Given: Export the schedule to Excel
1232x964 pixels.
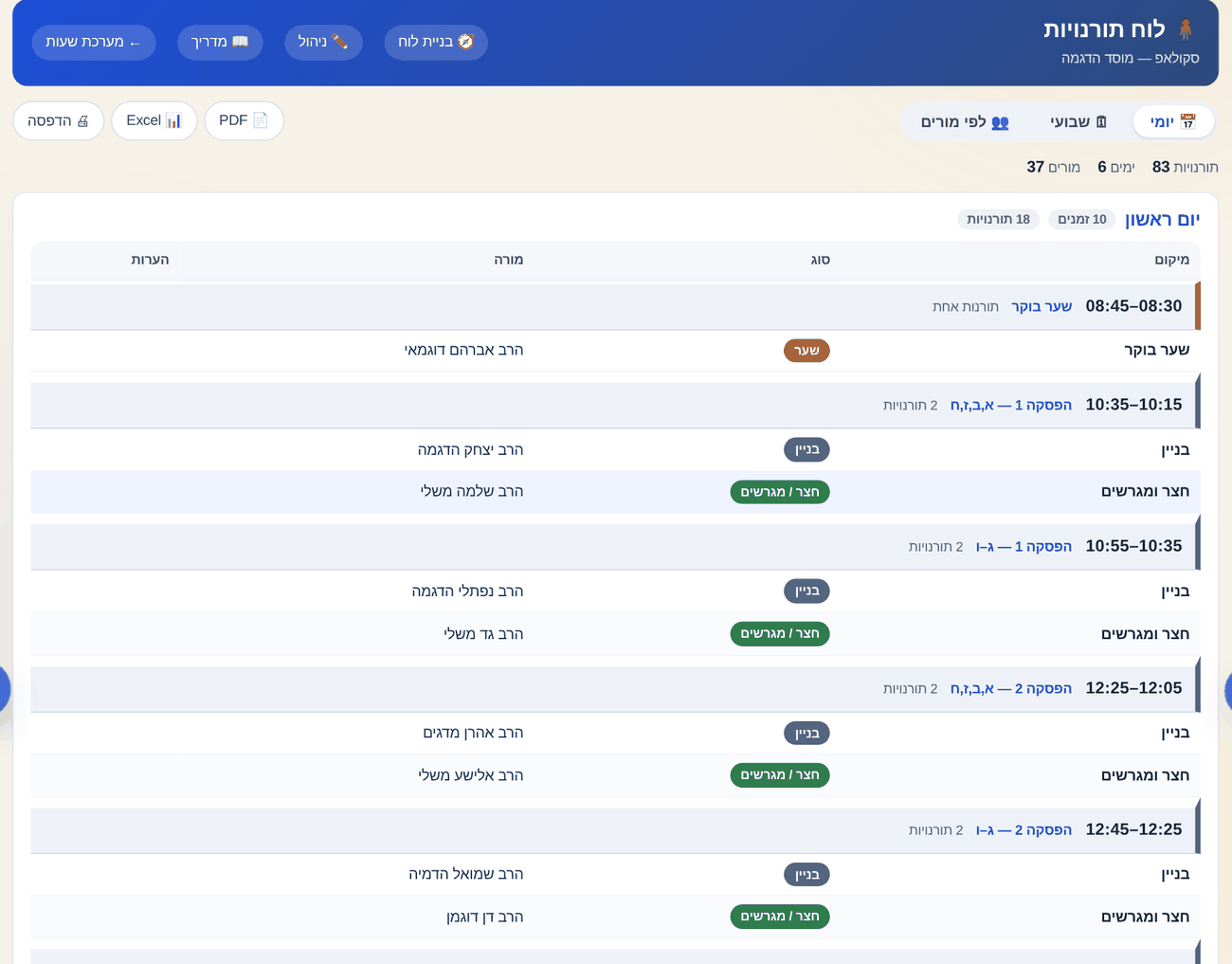Looking at the screenshot, I should point(154,120).
